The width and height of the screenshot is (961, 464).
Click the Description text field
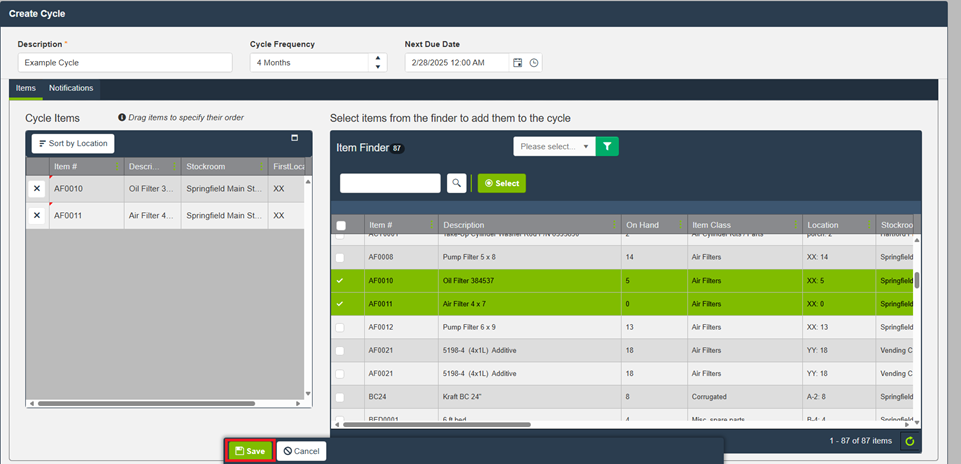pyautogui.click(x=125, y=63)
